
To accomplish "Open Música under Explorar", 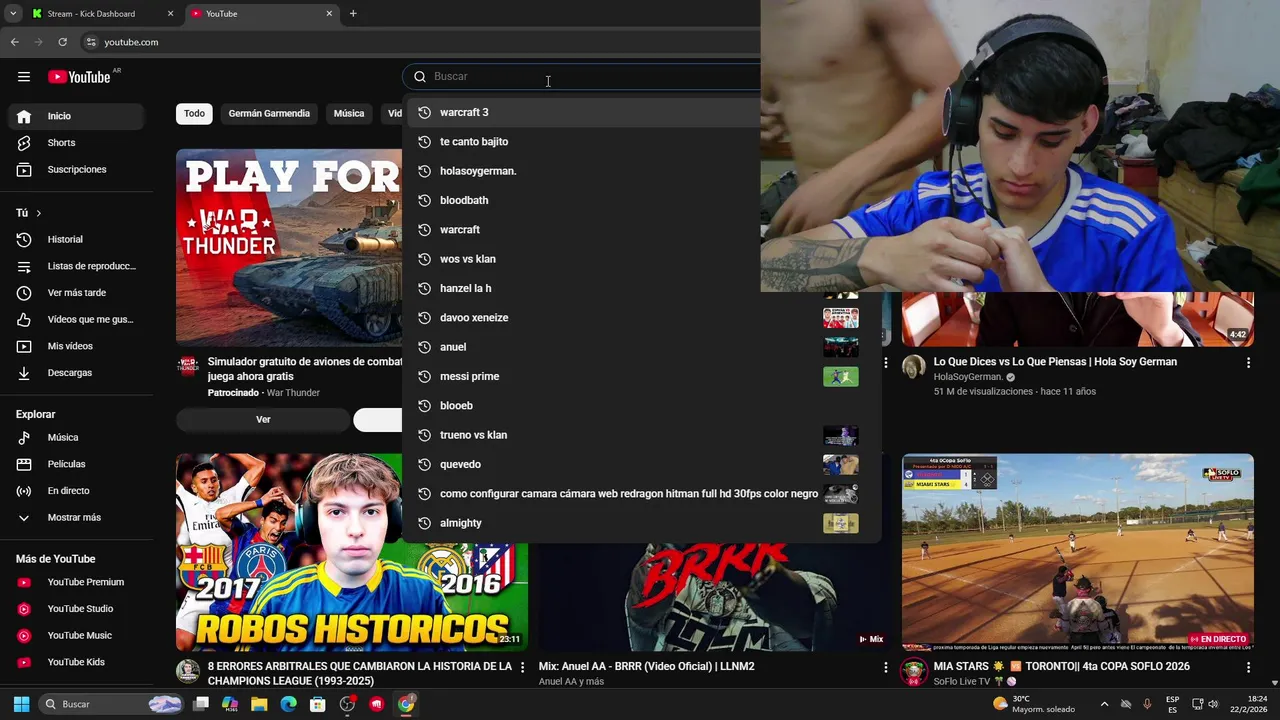I will (x=76, y=437).
